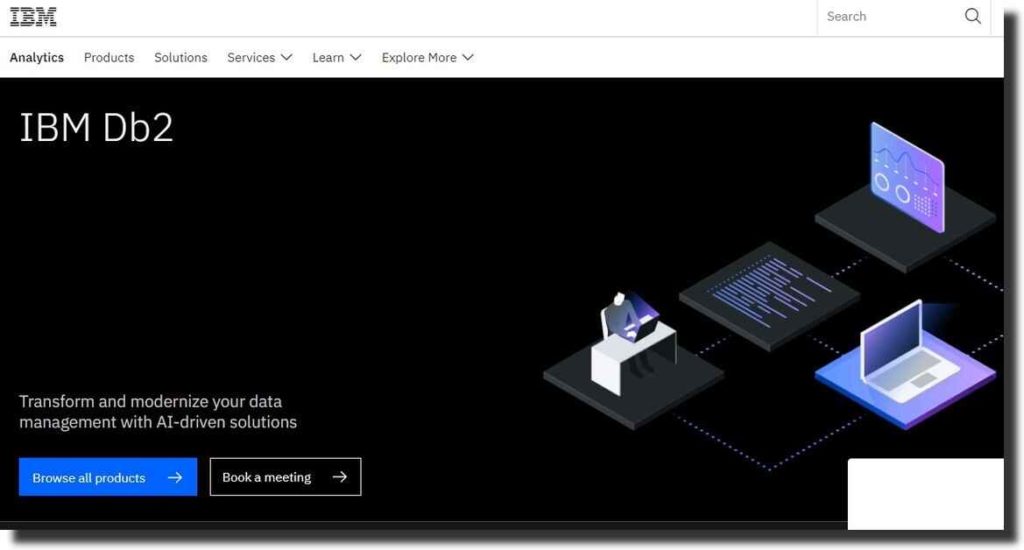Click the Book a meeting button

coord(285,477)
